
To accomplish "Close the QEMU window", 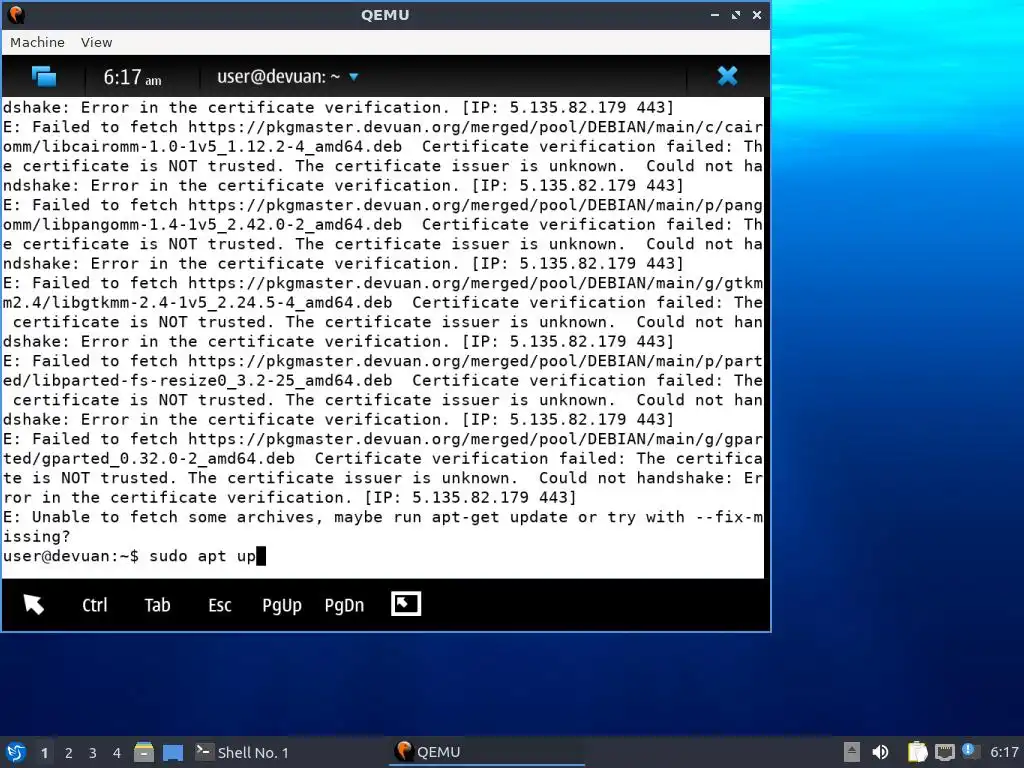I will point(757,14).
